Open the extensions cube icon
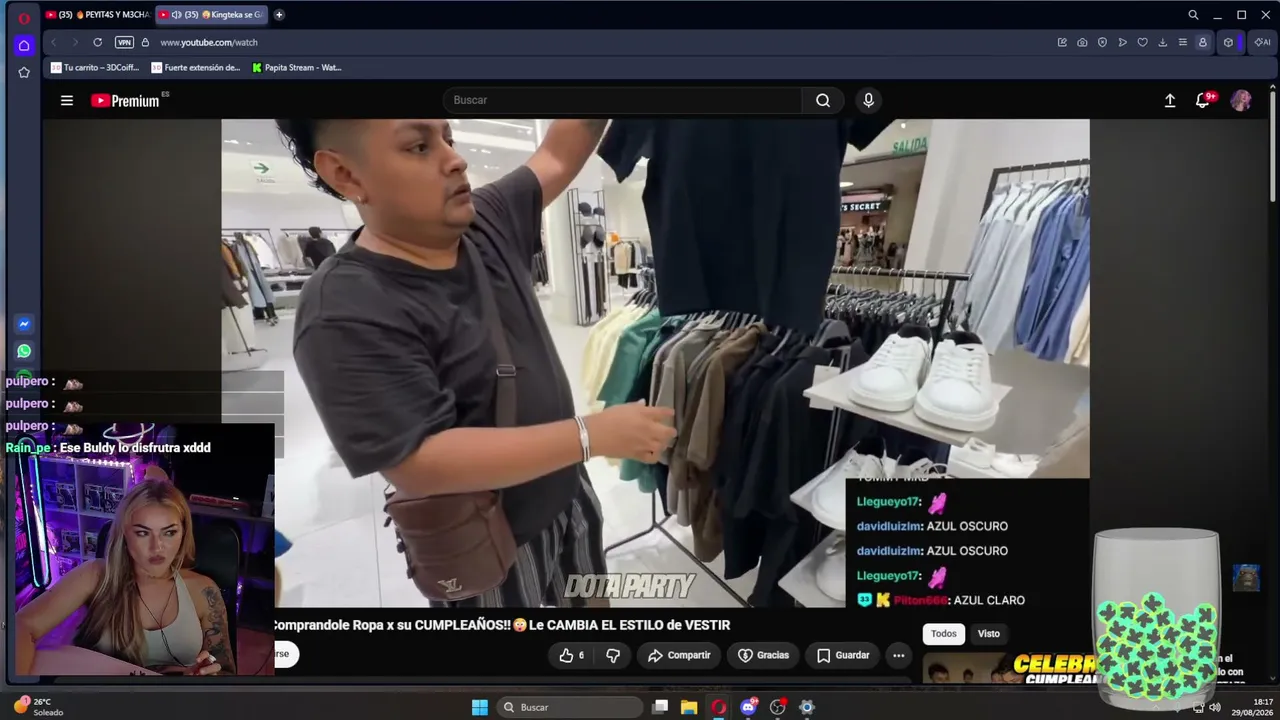 1228,42
